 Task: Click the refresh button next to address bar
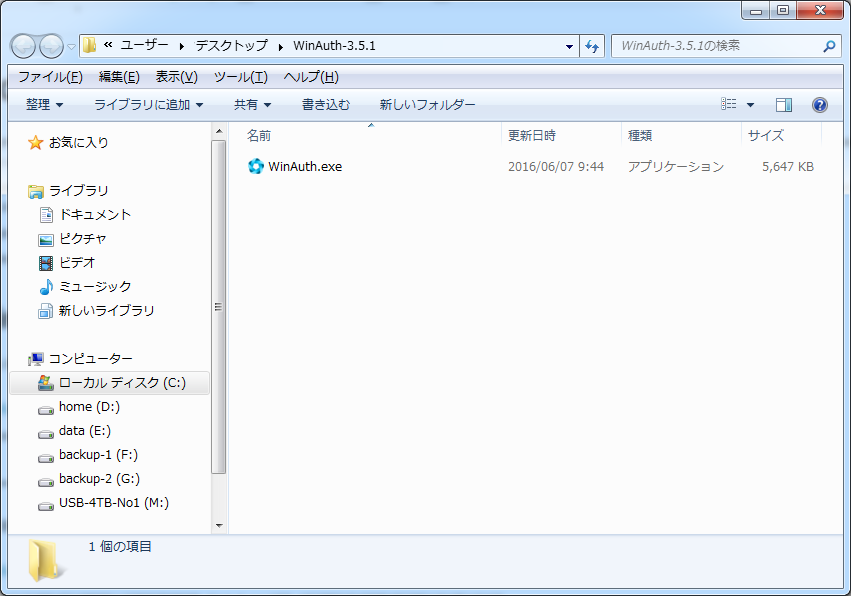(592, 46)
